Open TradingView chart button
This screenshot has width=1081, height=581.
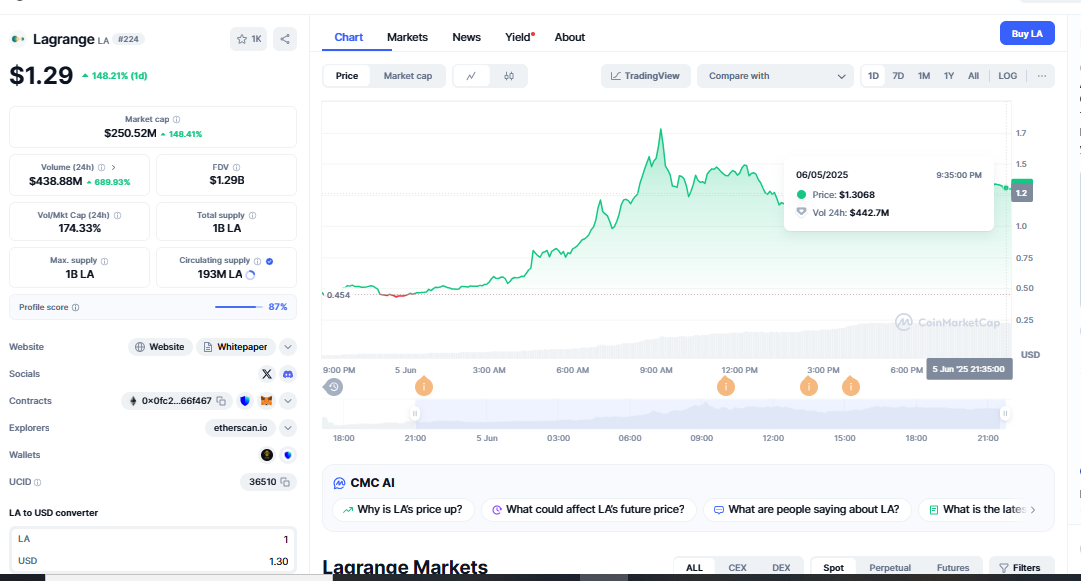point(645,76)
